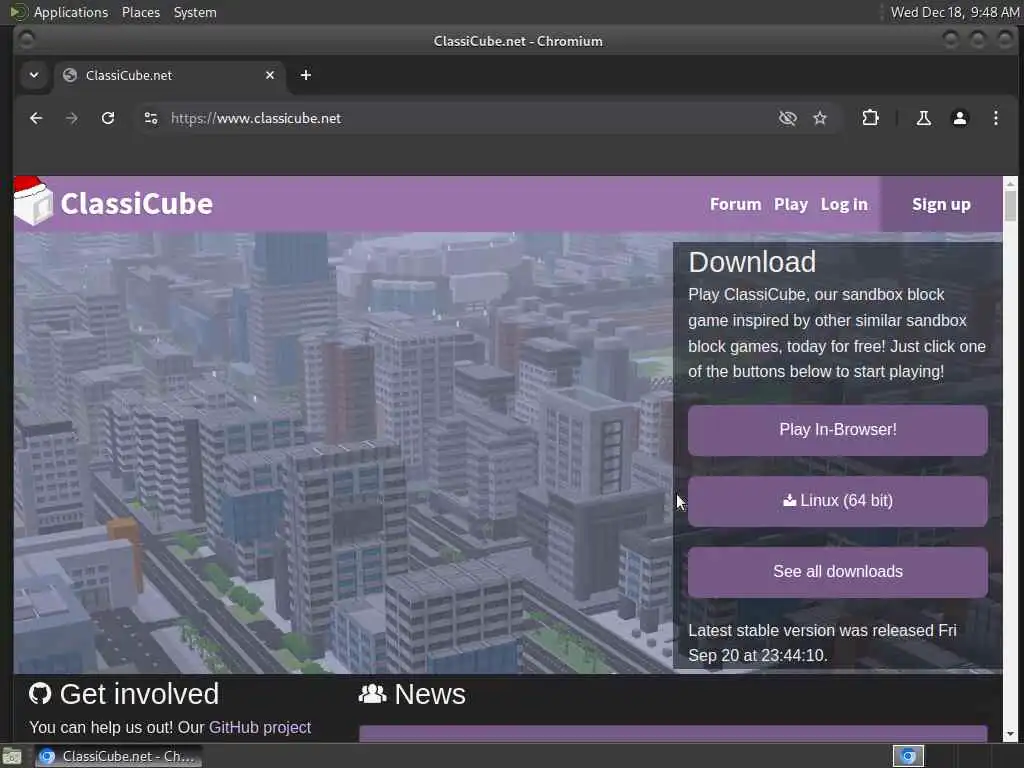The width and height of the screenshot is (1024, 768).
Task: Click the Sign up button
Action: click(941, 204)
